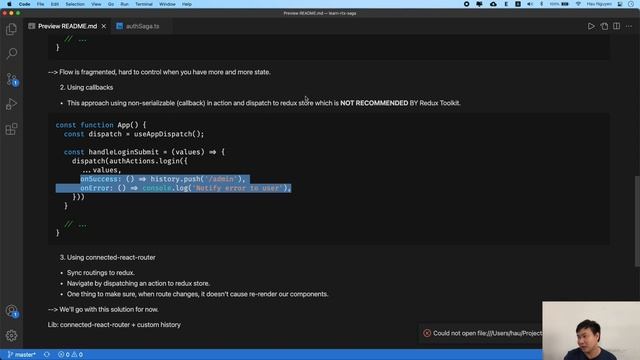
Task: Click the battery indicator in menu bar
Action: click(565, 4)
